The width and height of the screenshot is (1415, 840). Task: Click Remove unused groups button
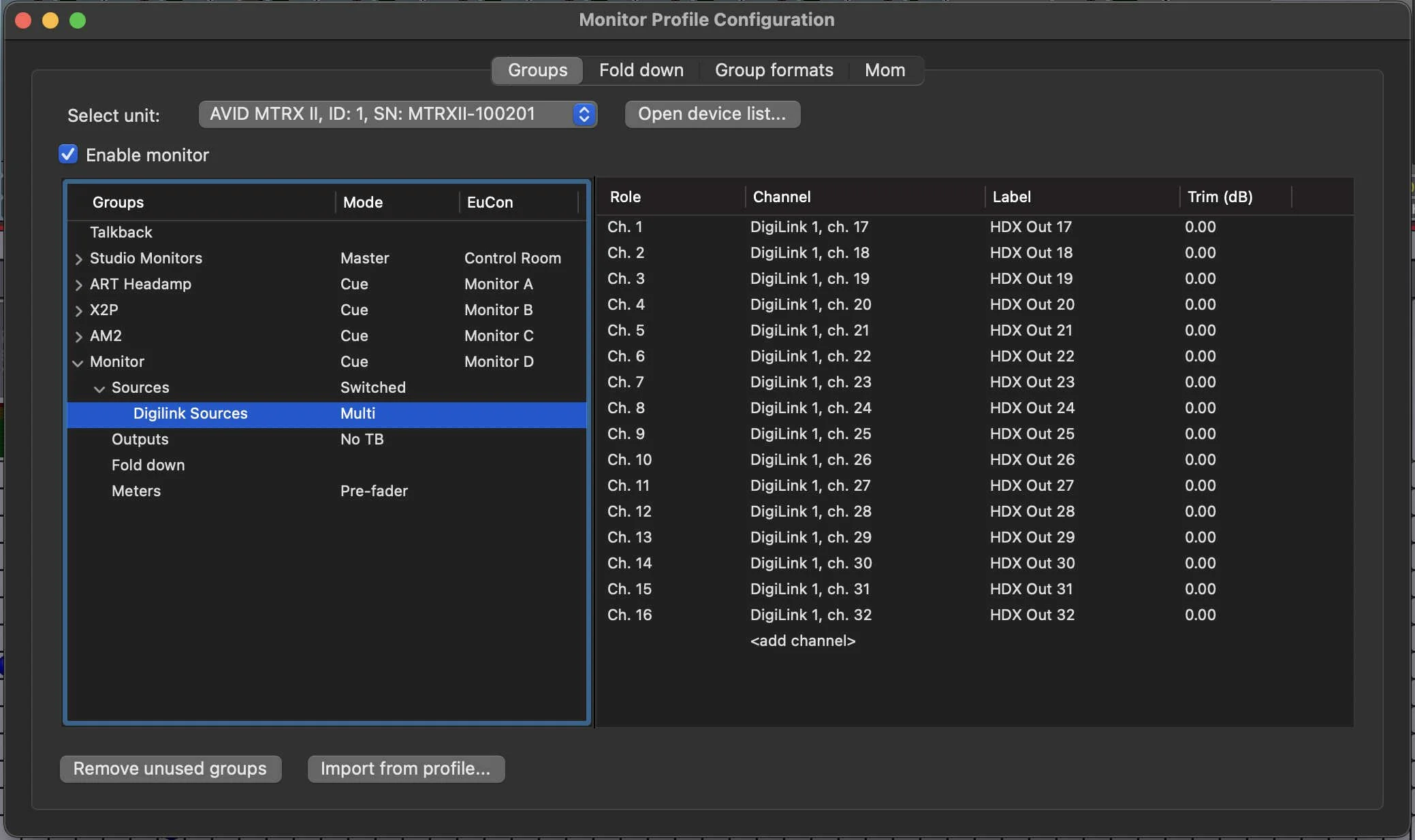pos(170,769)
